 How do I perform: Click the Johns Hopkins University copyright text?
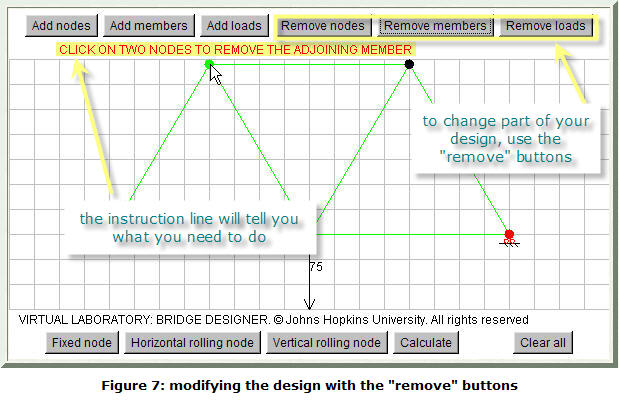tap(273, 319)
